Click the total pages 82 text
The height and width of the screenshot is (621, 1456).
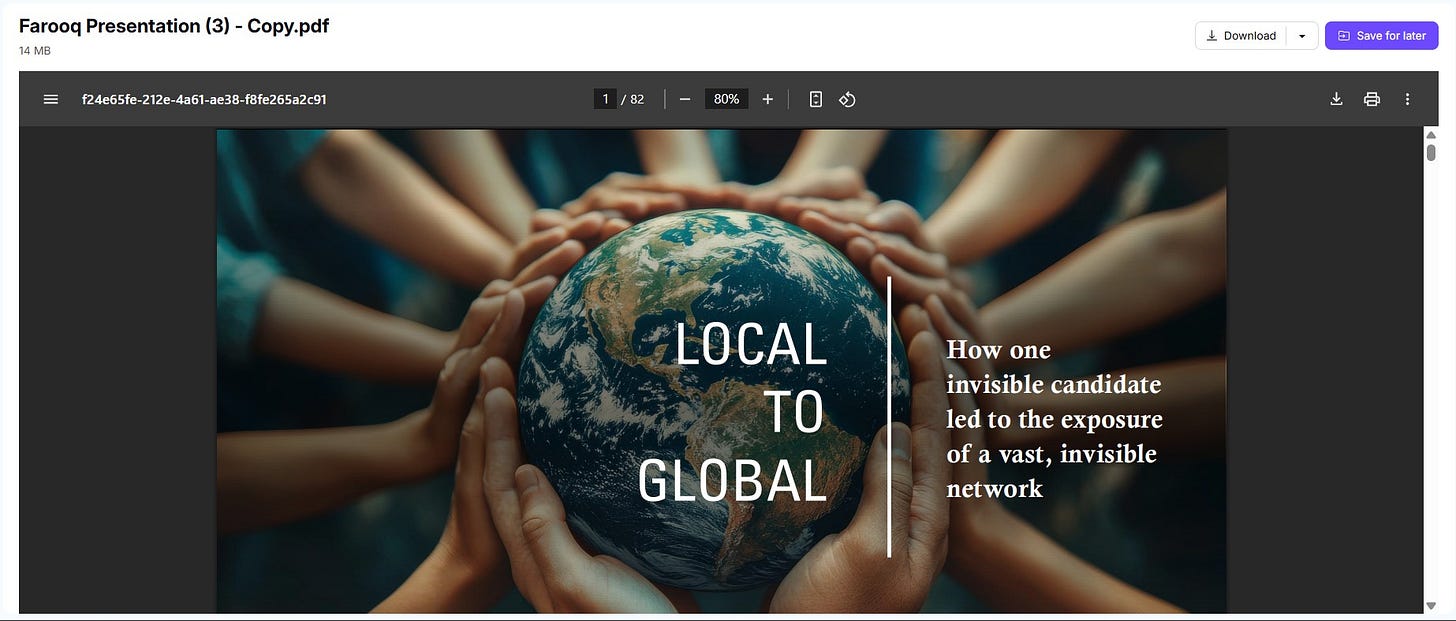point(637,99)
